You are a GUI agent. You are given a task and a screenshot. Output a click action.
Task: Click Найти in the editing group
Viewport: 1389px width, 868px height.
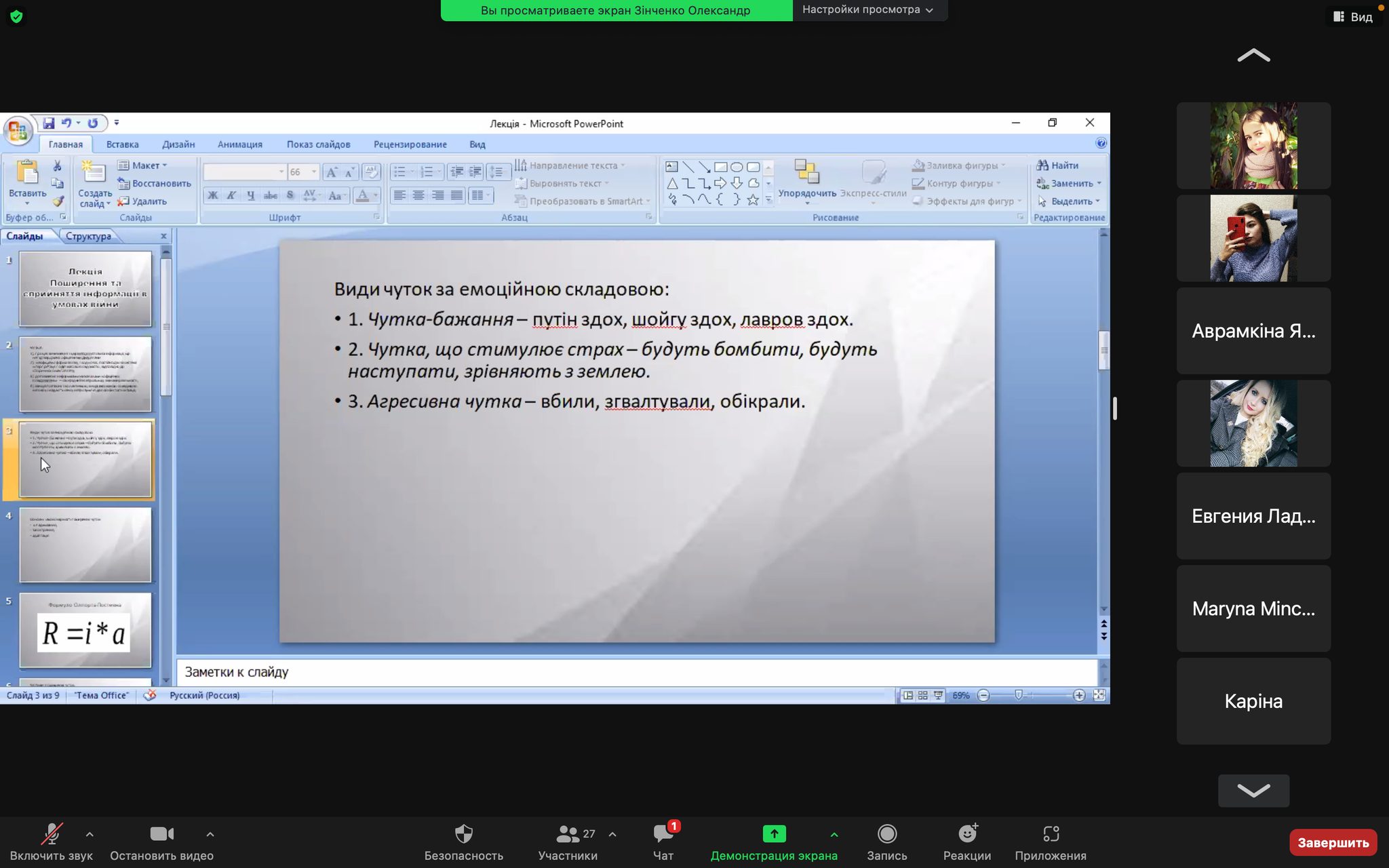click(1057, 165)
